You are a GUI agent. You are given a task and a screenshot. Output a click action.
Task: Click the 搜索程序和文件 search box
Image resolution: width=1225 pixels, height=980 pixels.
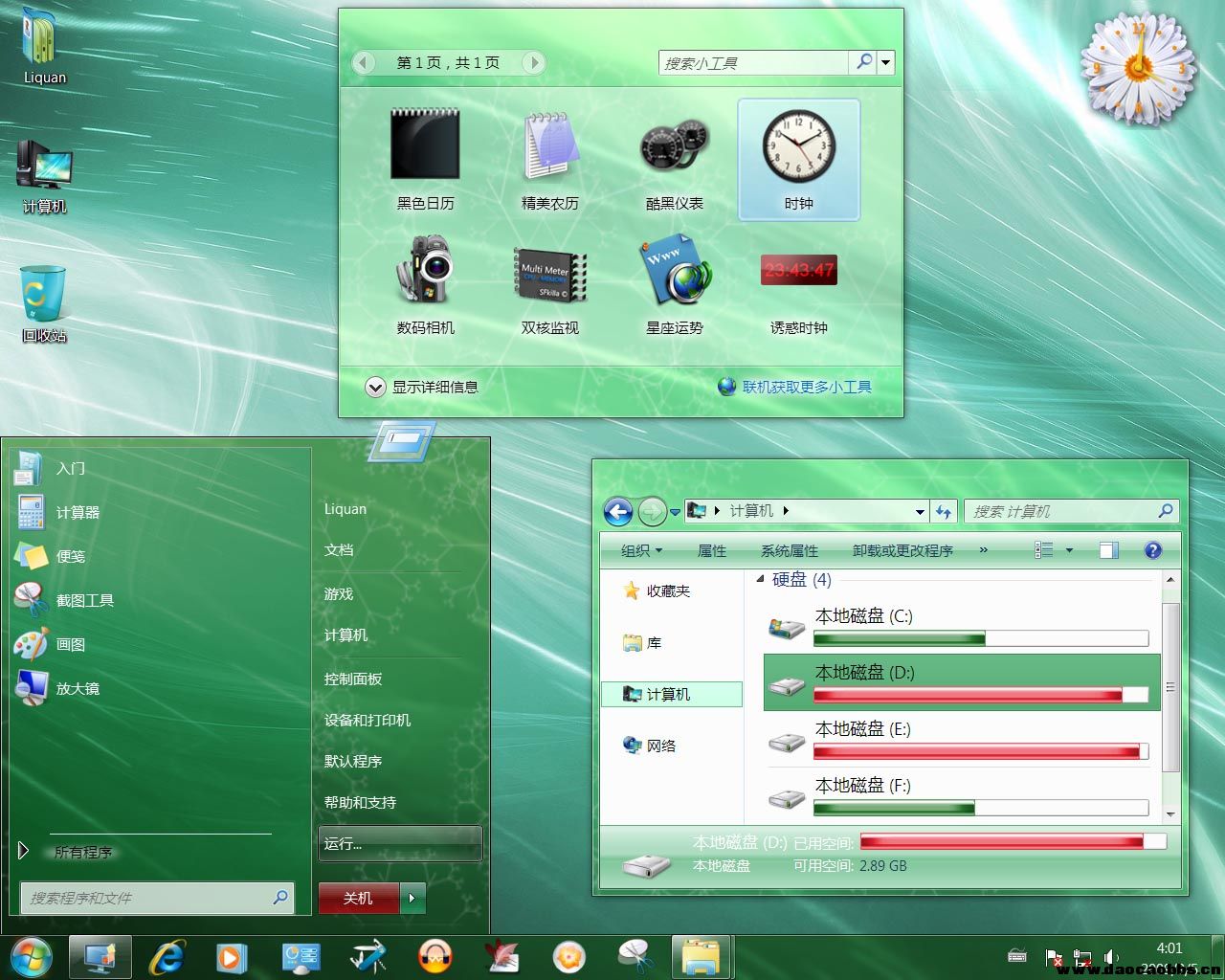click(x=157, y=898)
